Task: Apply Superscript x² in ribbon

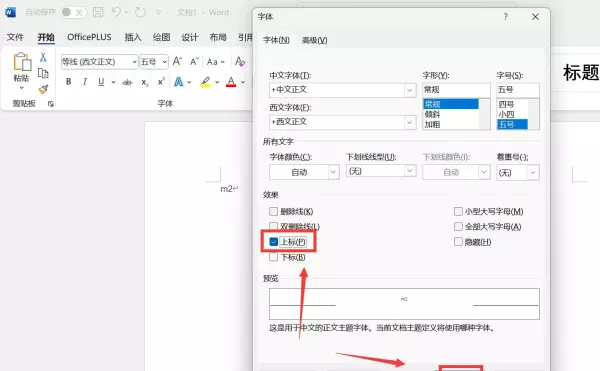Action: point(161,81)
